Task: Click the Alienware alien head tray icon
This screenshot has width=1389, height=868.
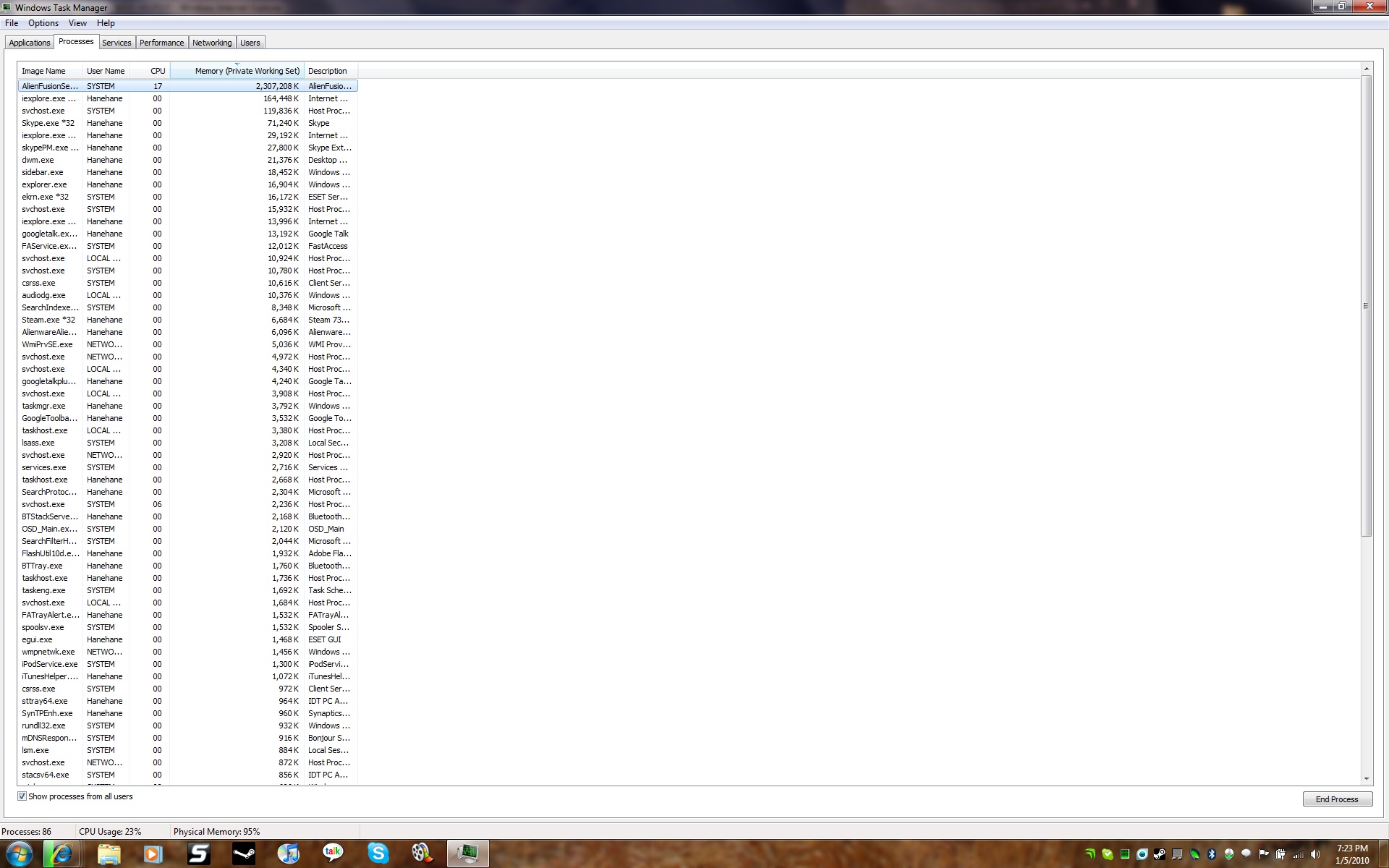Action: point(1229,854)
